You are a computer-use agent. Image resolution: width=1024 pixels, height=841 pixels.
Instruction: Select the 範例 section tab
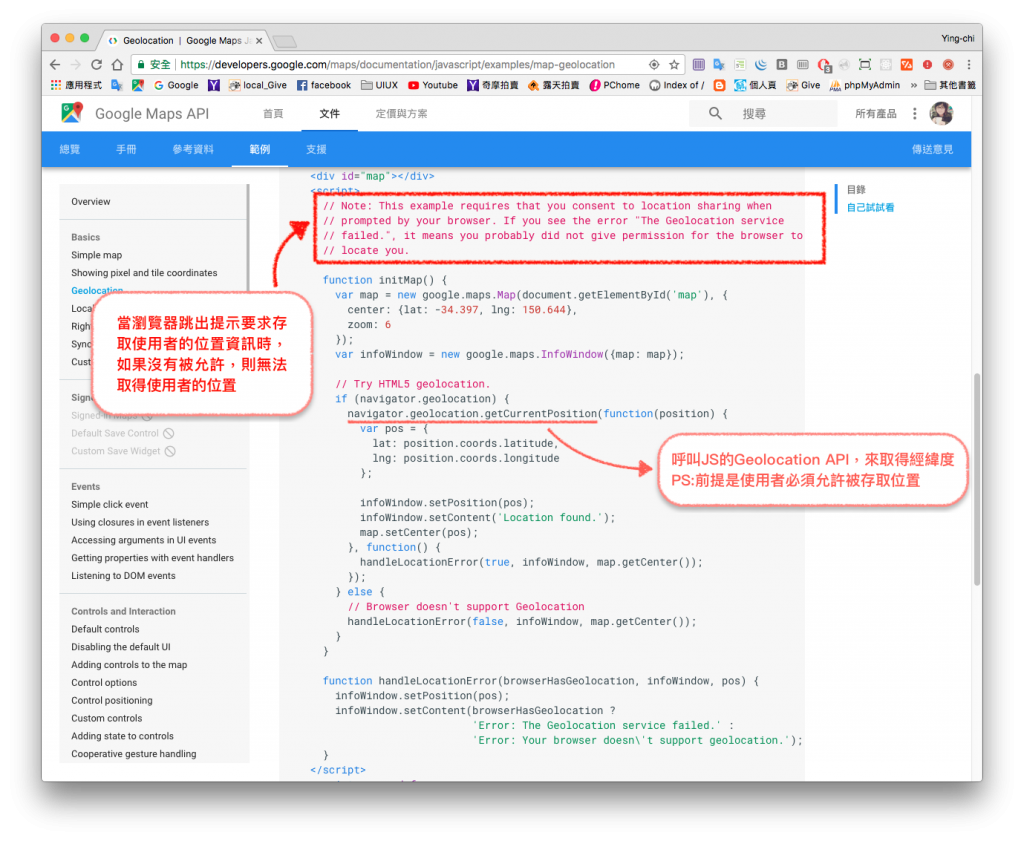260,149
